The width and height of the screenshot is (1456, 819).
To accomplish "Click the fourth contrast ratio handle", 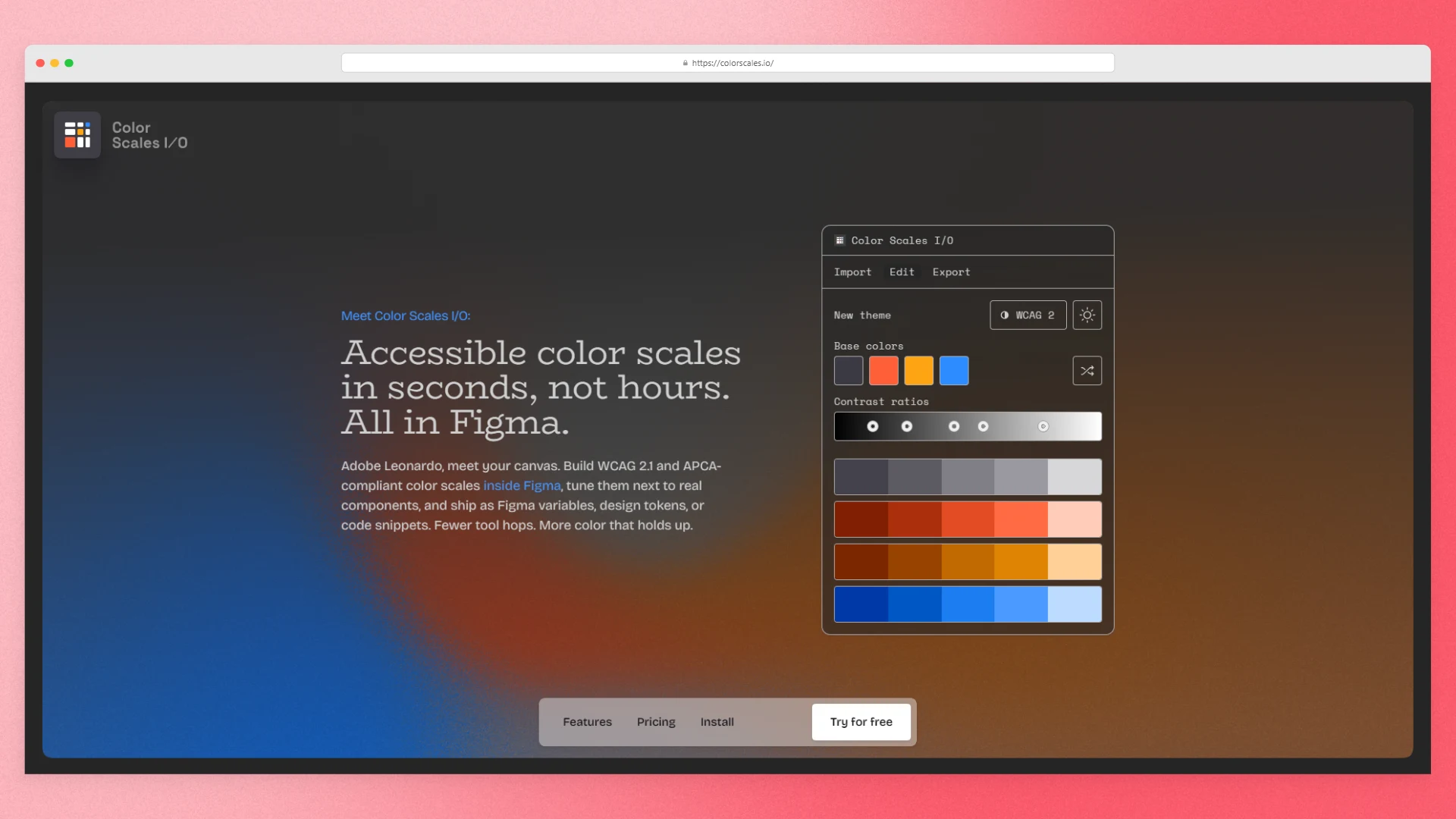I will (x=983, y=426).
